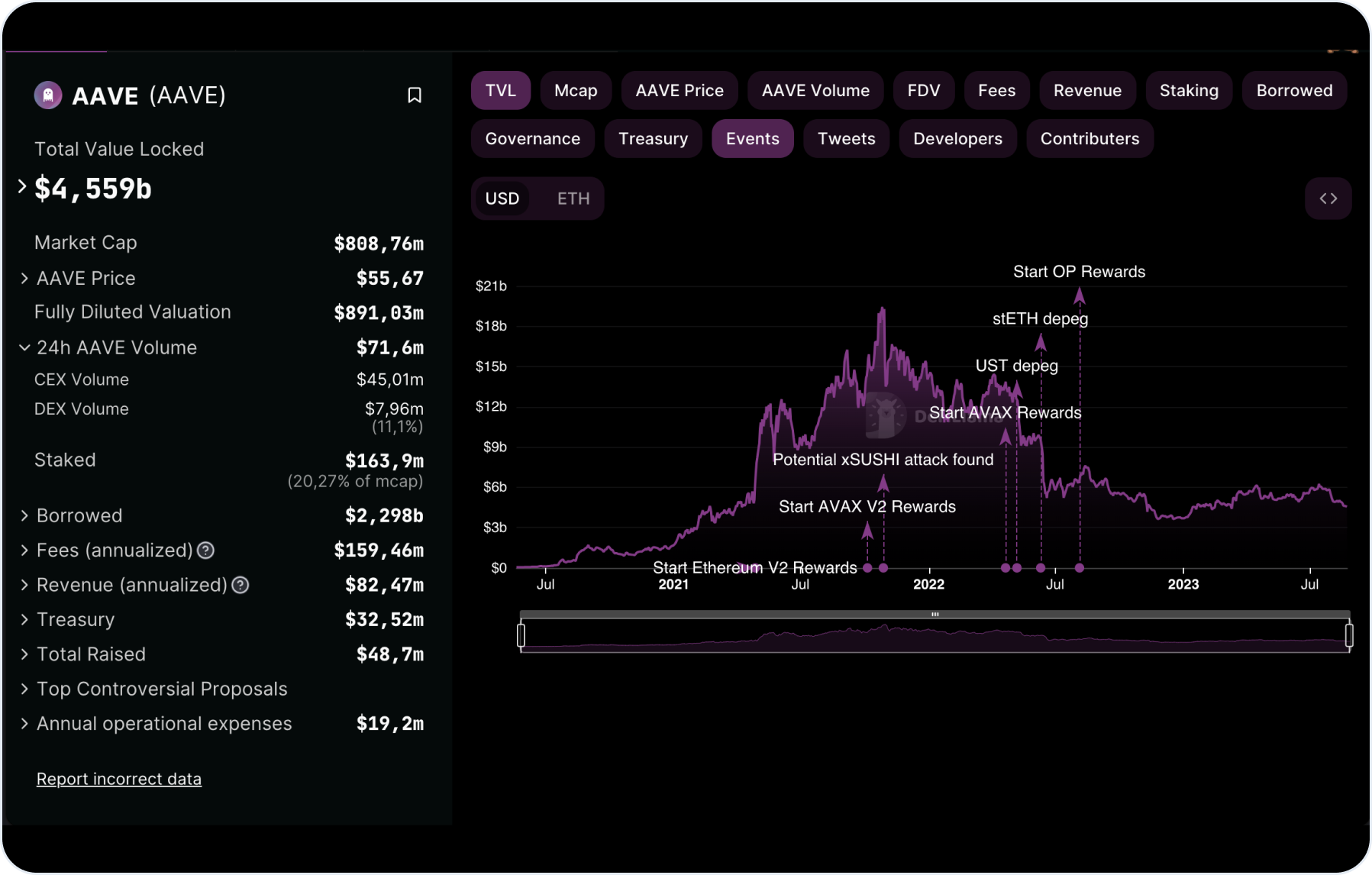
Task: Click the Market Cap value $808,76m
Action: [x=379, y=244]
